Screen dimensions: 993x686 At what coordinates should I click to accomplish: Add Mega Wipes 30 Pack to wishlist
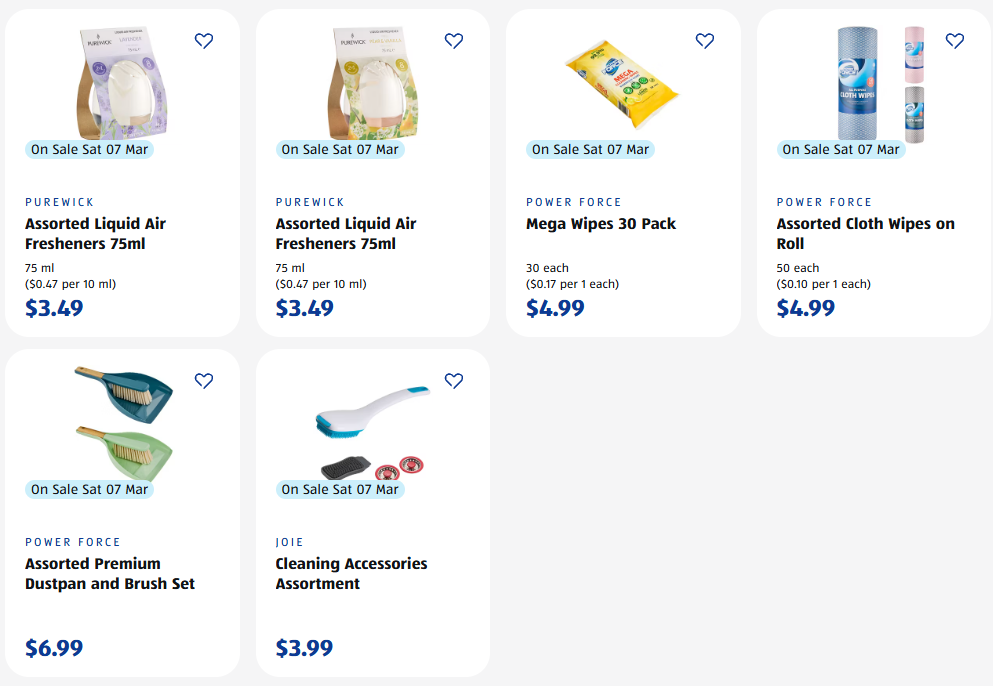[705, 41]
